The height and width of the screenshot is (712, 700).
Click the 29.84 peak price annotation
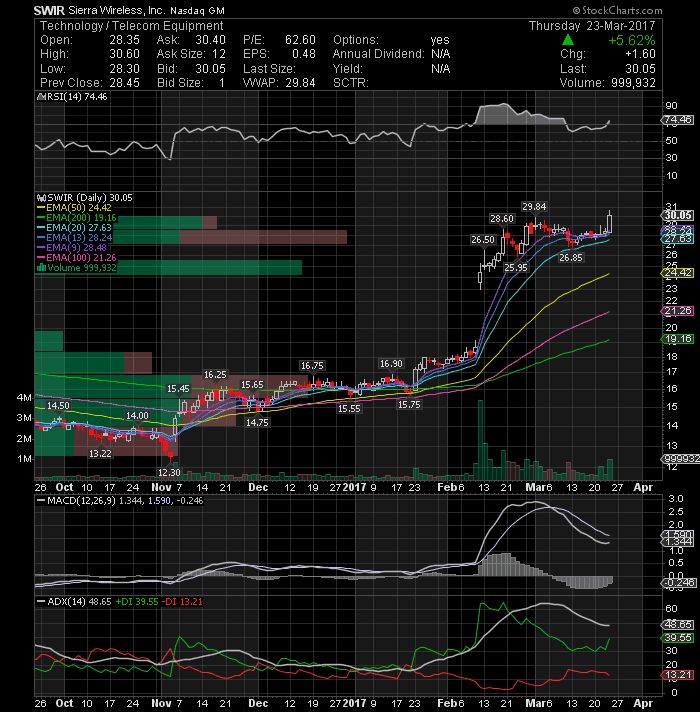tap(534, 207)
